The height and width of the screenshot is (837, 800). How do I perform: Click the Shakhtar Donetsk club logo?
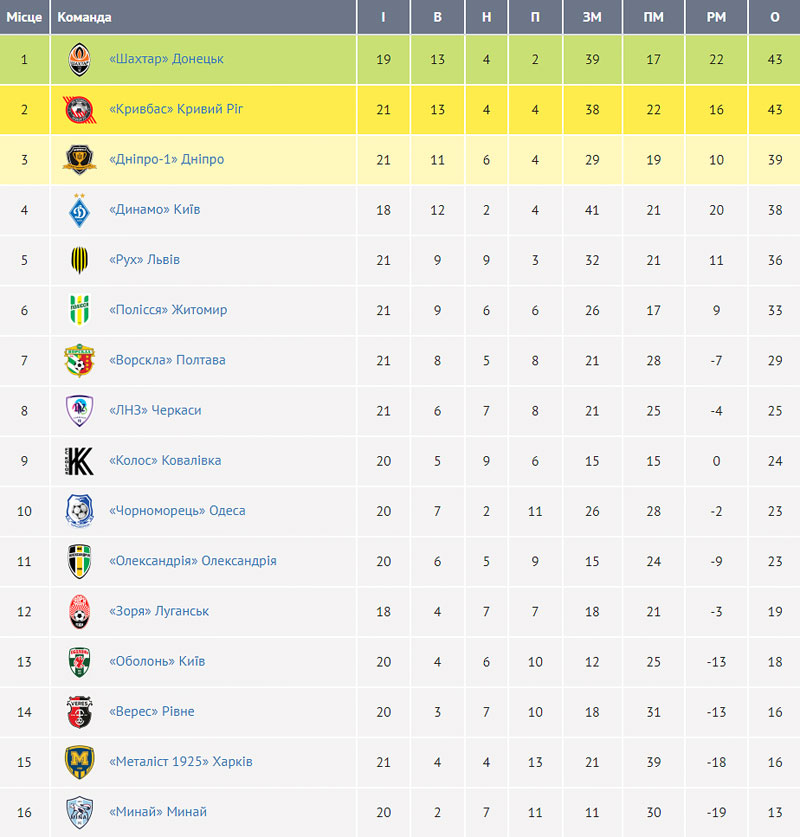(x=80, y=59)
